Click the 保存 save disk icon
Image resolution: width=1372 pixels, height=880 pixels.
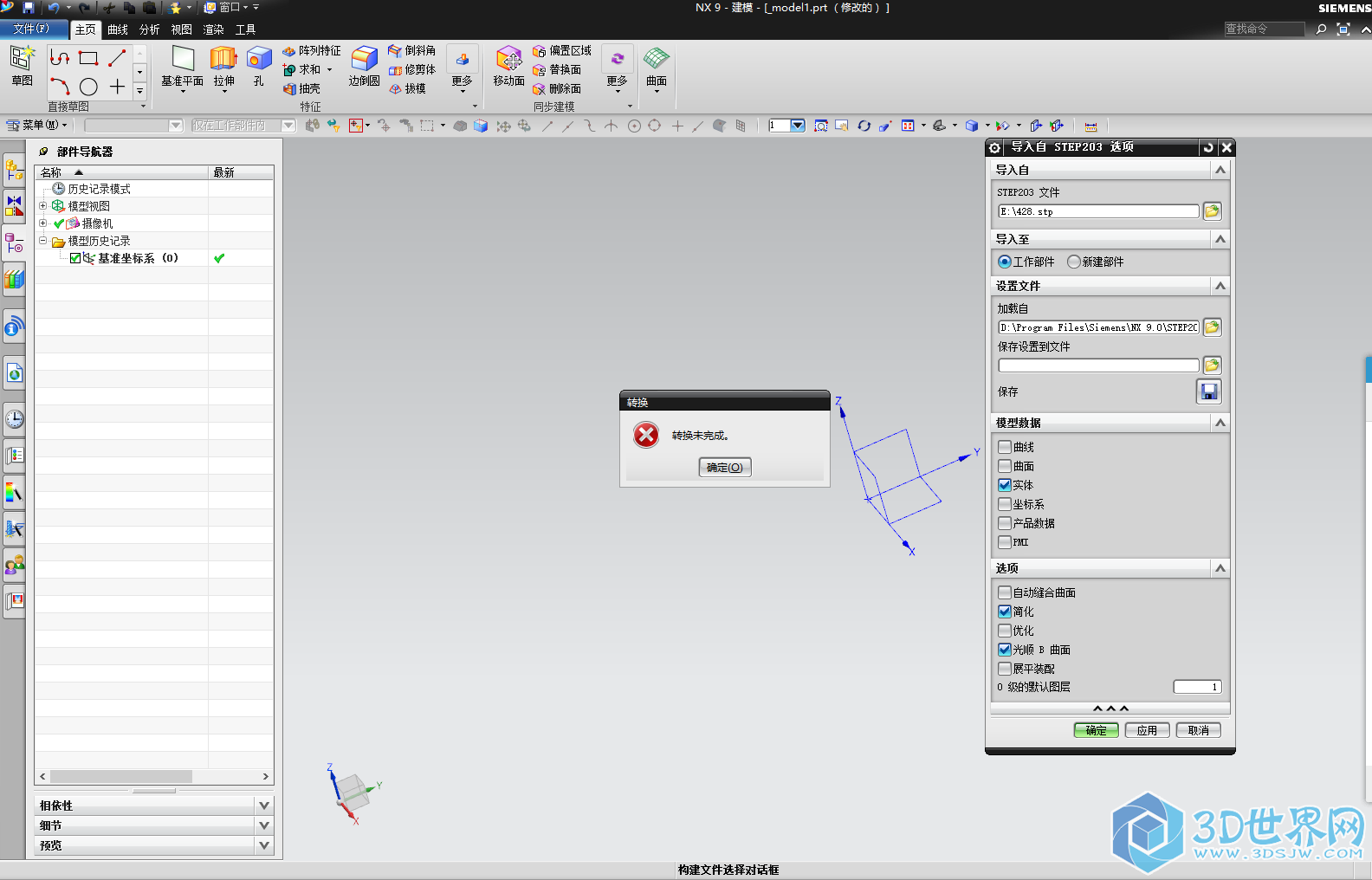click(1209, 391)
